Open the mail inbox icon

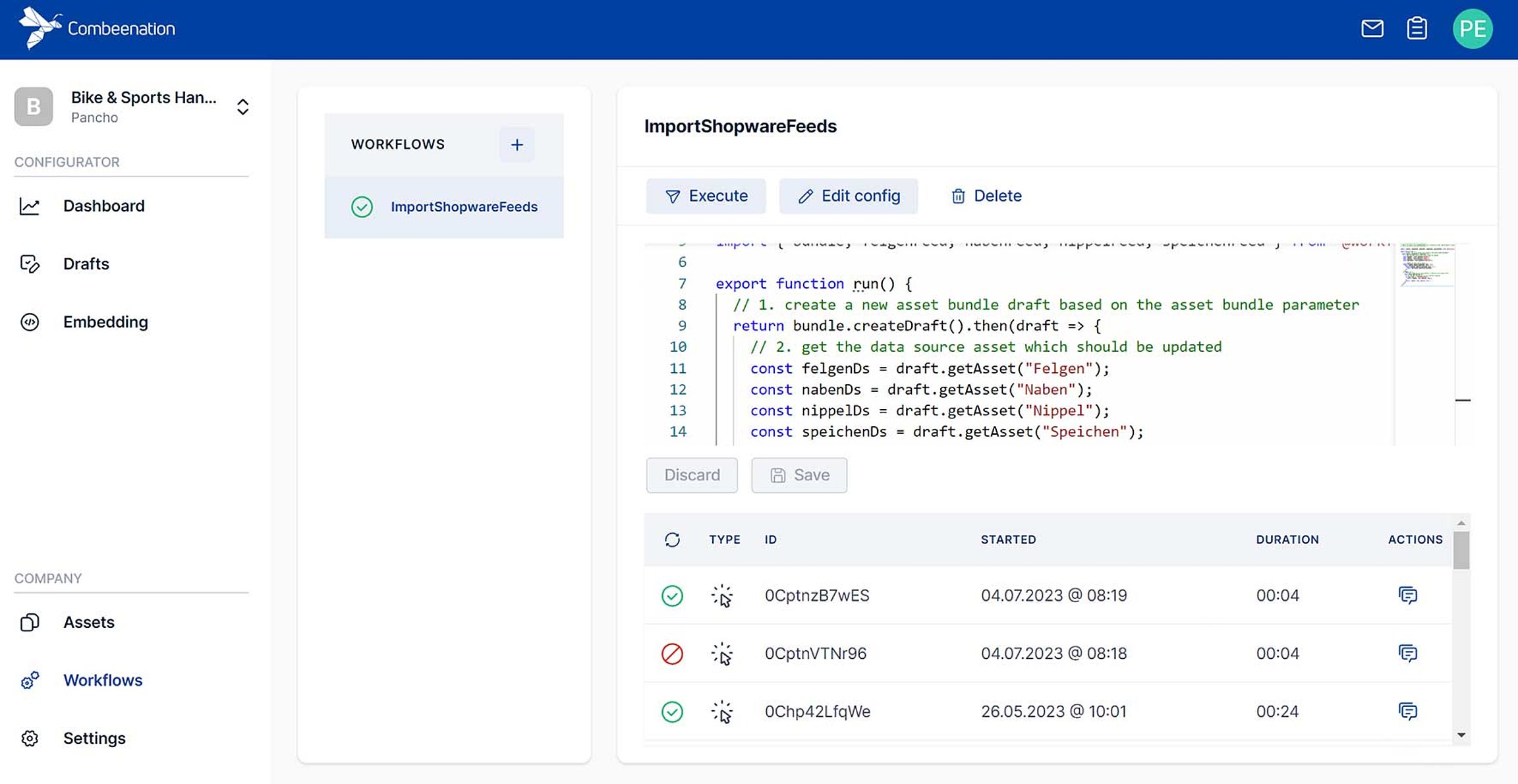[x=1372, y=28]
